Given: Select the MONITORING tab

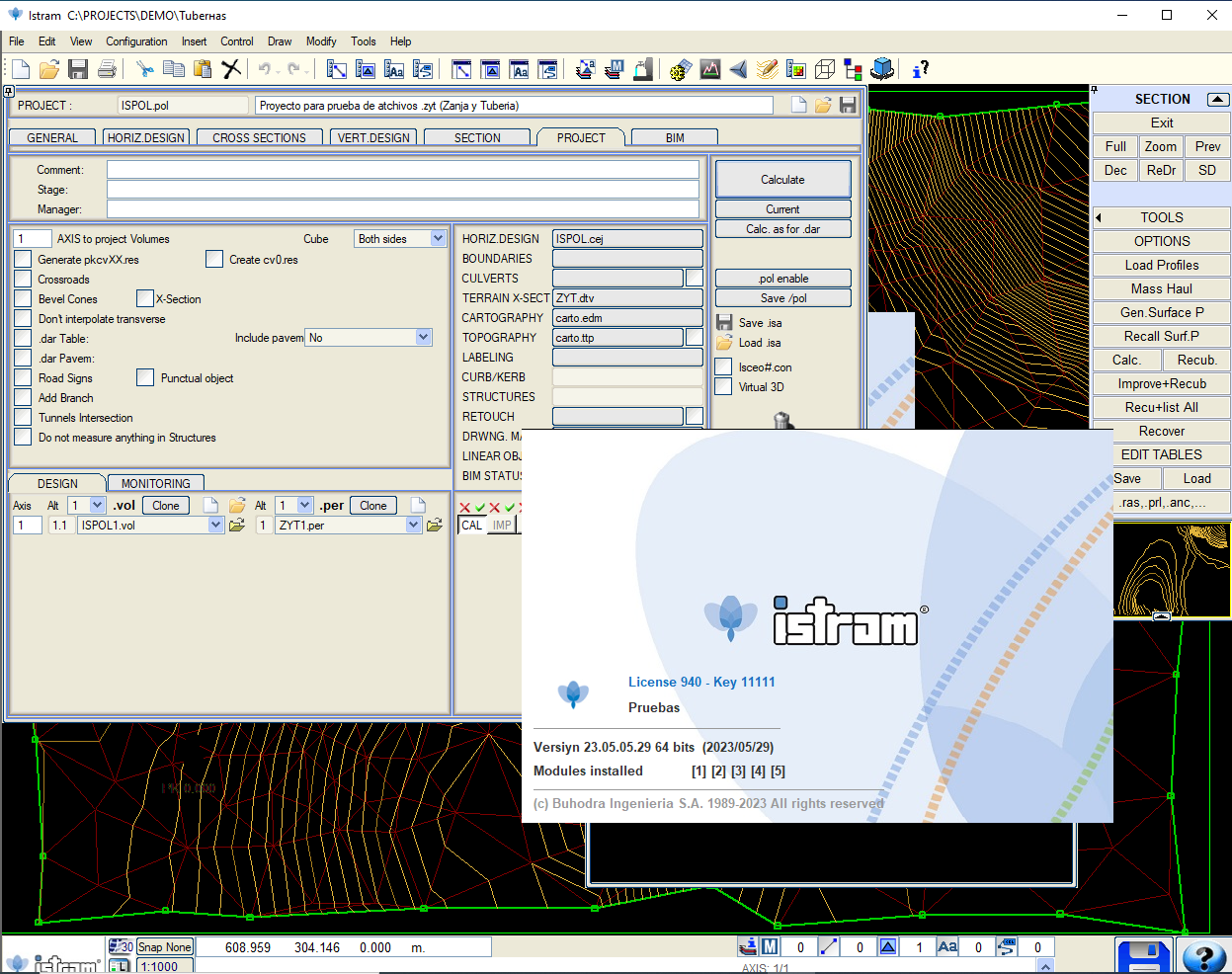Looking at the screenshot, I should coord(156,483).
